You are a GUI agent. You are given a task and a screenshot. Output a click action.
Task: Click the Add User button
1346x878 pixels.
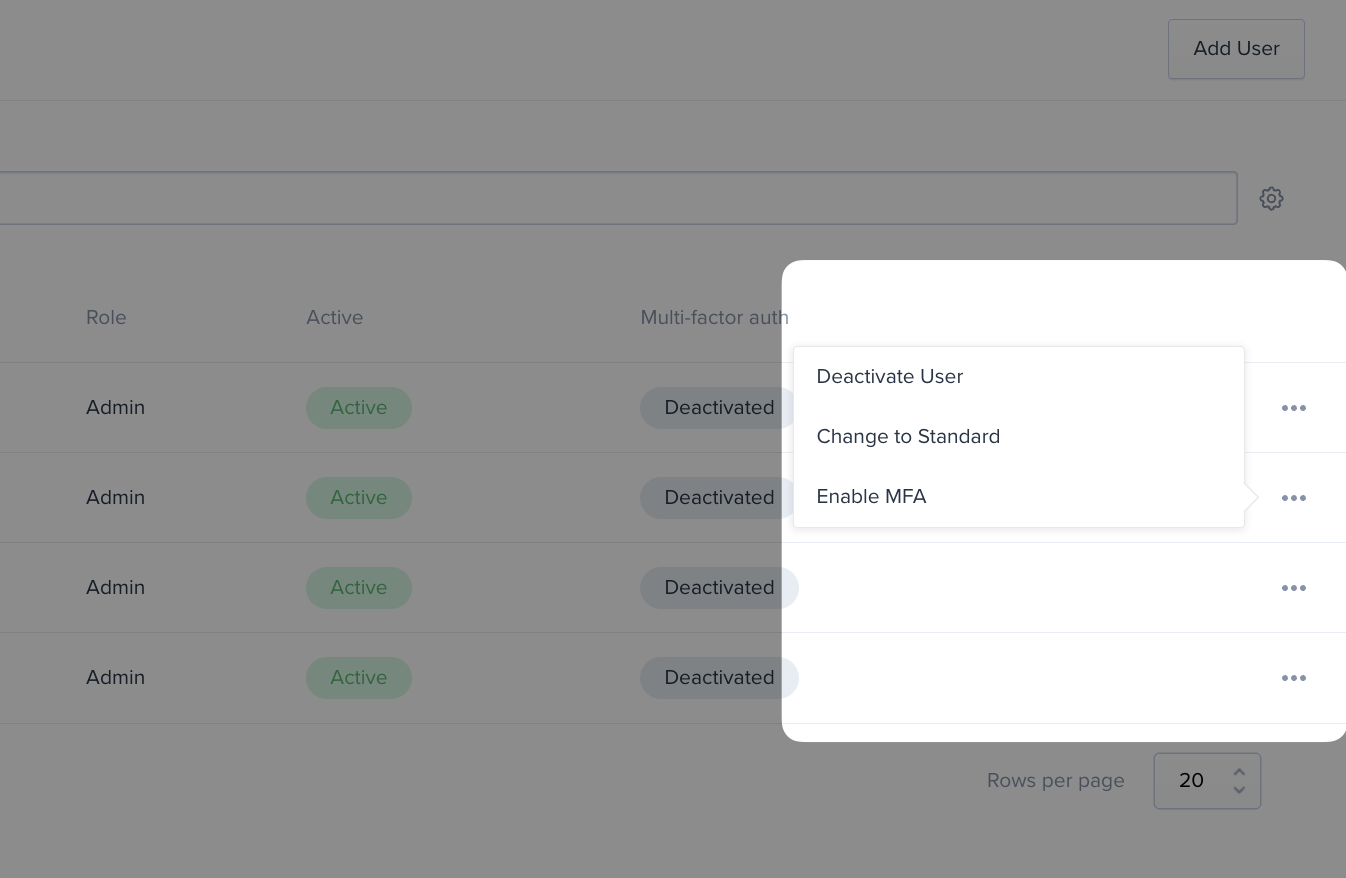(x=1236, y=49)
